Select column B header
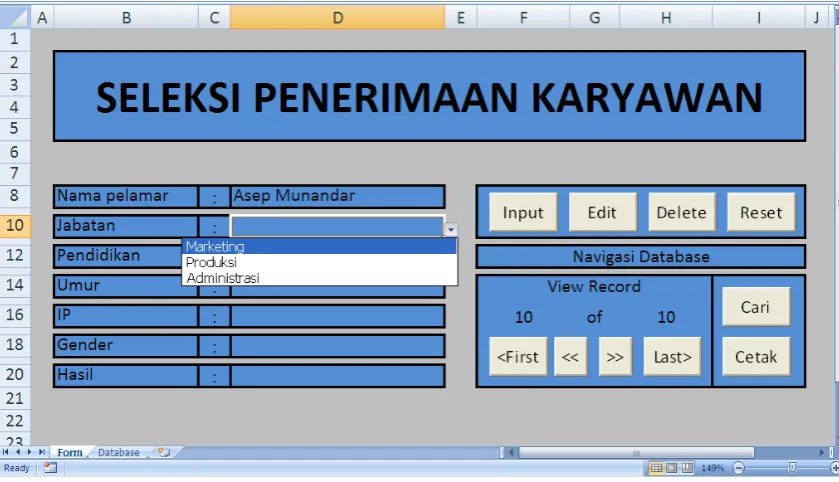The image size is (839, 482). tap(126, 18)
